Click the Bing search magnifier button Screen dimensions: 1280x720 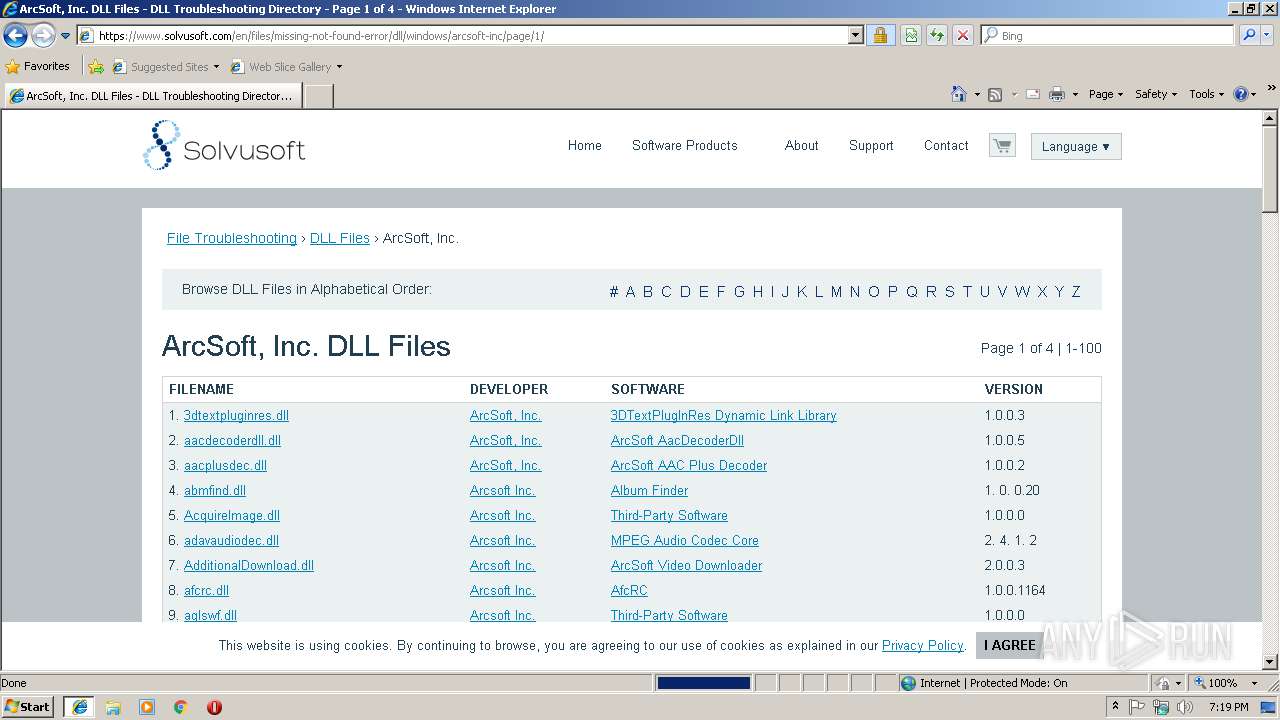tap(1249, 35)
